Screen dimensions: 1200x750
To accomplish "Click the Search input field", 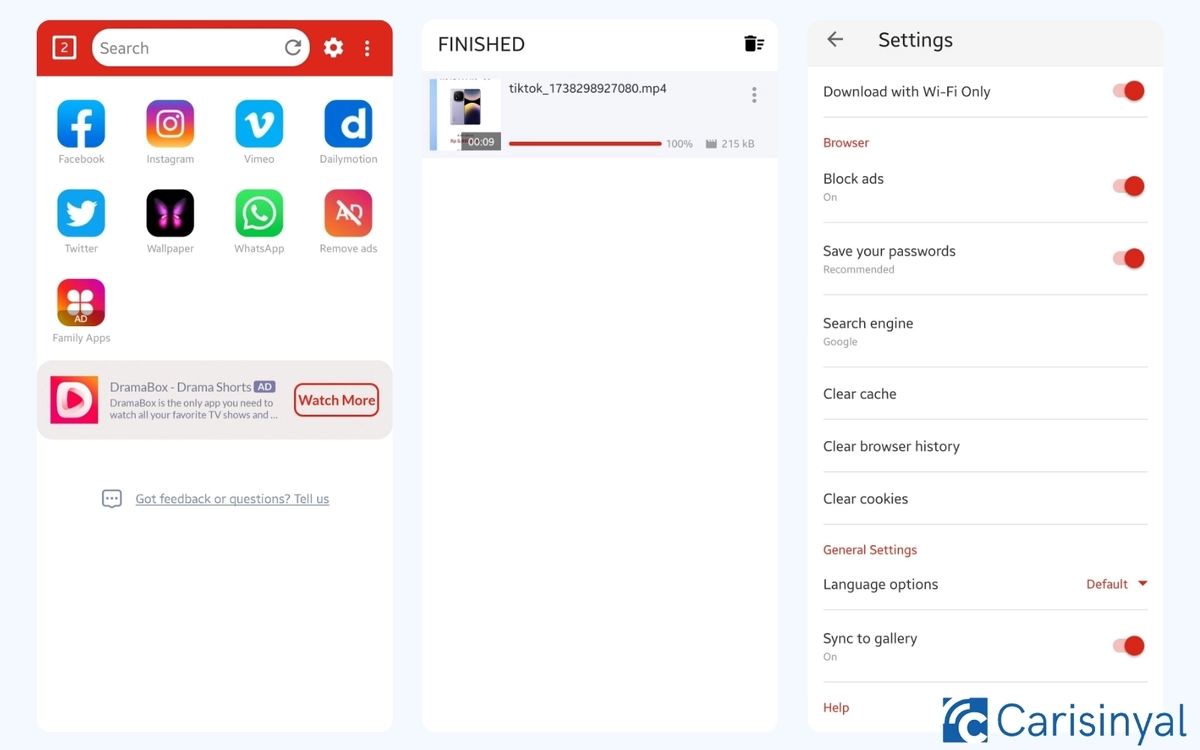I will tap(200, 47).
